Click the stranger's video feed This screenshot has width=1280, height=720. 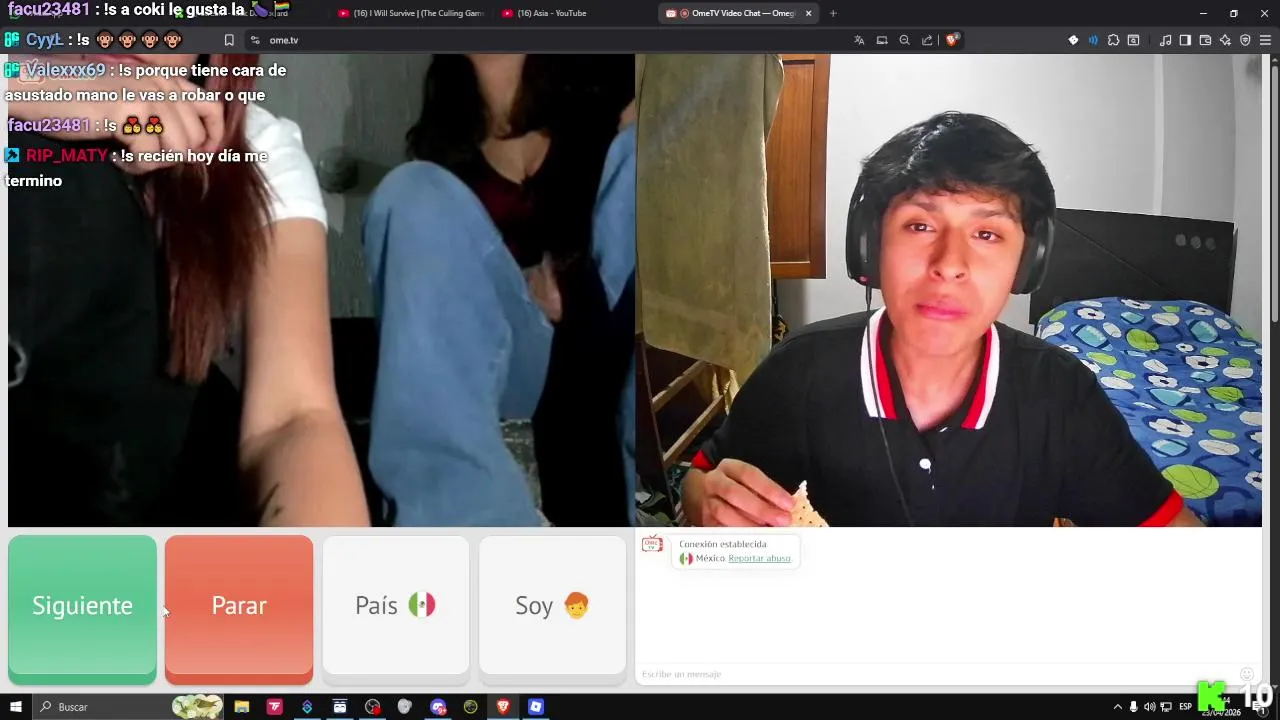point(321,290)
